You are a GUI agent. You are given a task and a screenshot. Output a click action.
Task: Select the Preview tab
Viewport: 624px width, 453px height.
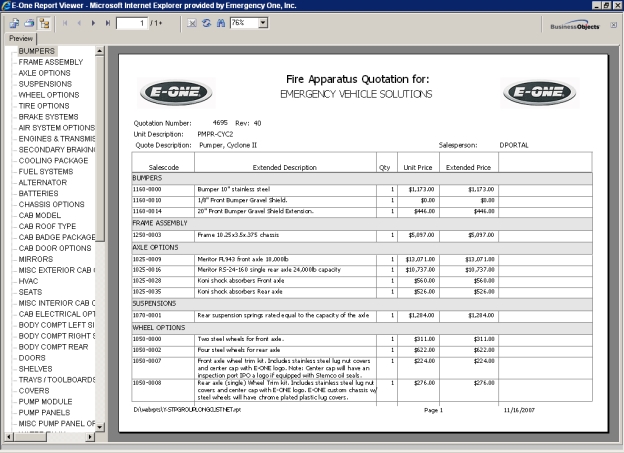pyautogui.click(x=21, y=39)
